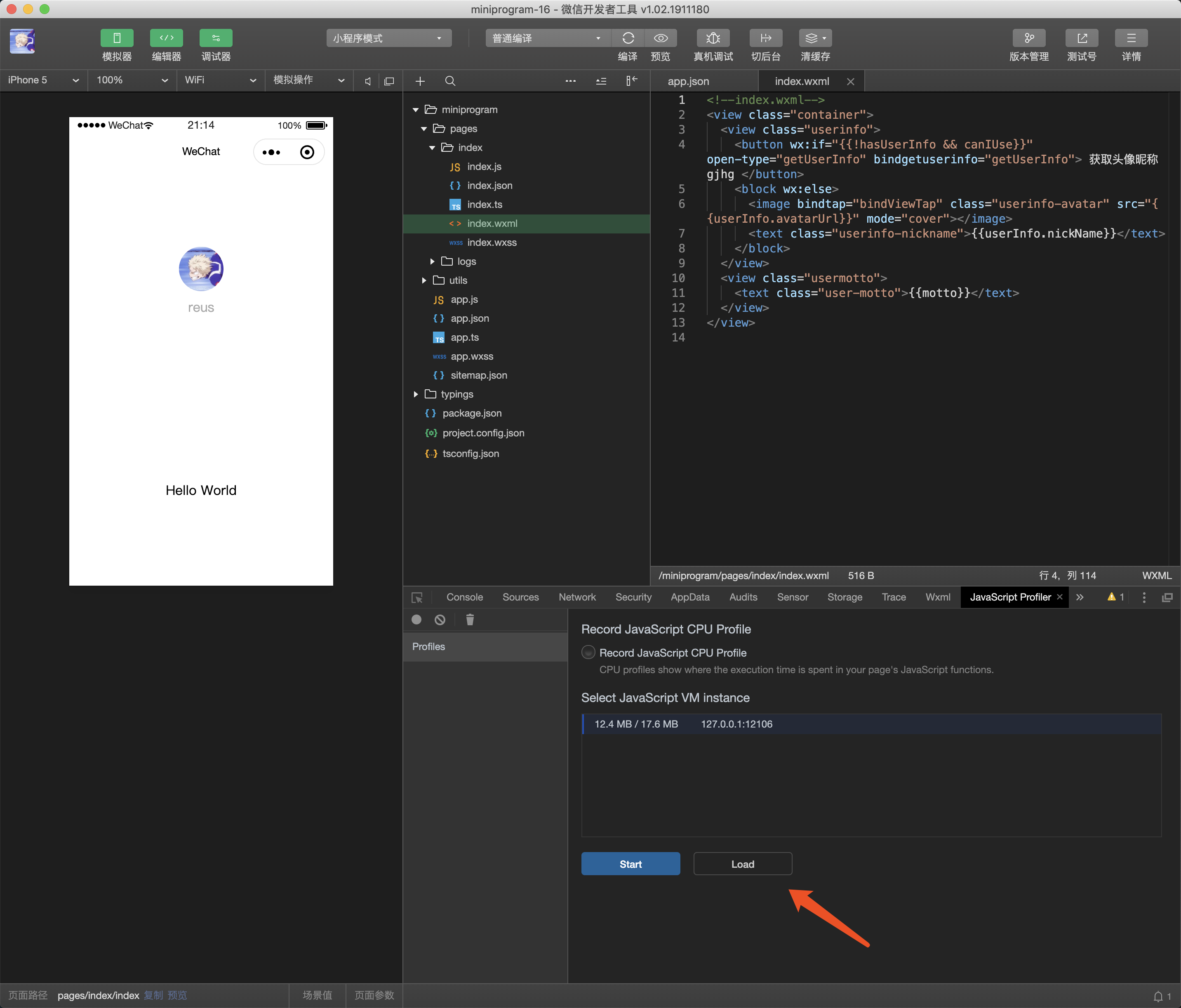
Task: Click the user avatar in the toolbar
Action: pyautogui.click(x=23, y=41)
